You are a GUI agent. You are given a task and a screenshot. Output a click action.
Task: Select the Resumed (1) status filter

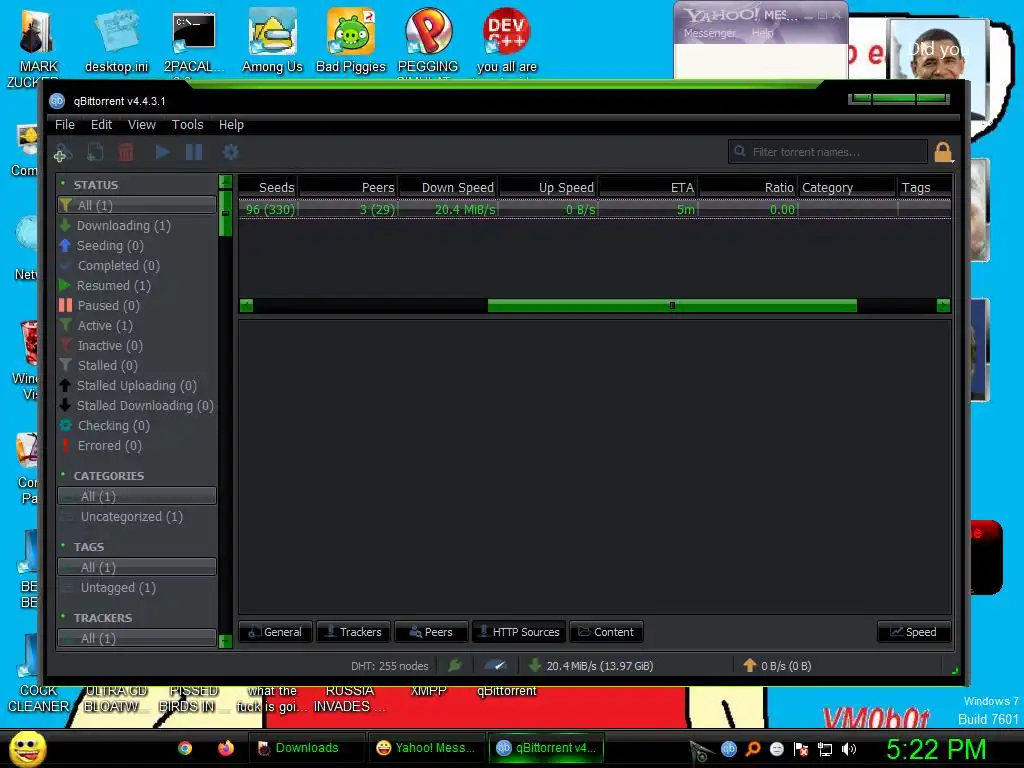point(136,285)
